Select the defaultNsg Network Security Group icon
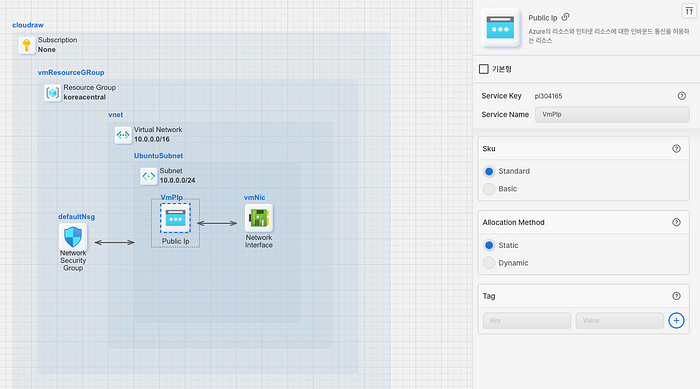Viewport: 700px width, 389px height. coord(73,237)
